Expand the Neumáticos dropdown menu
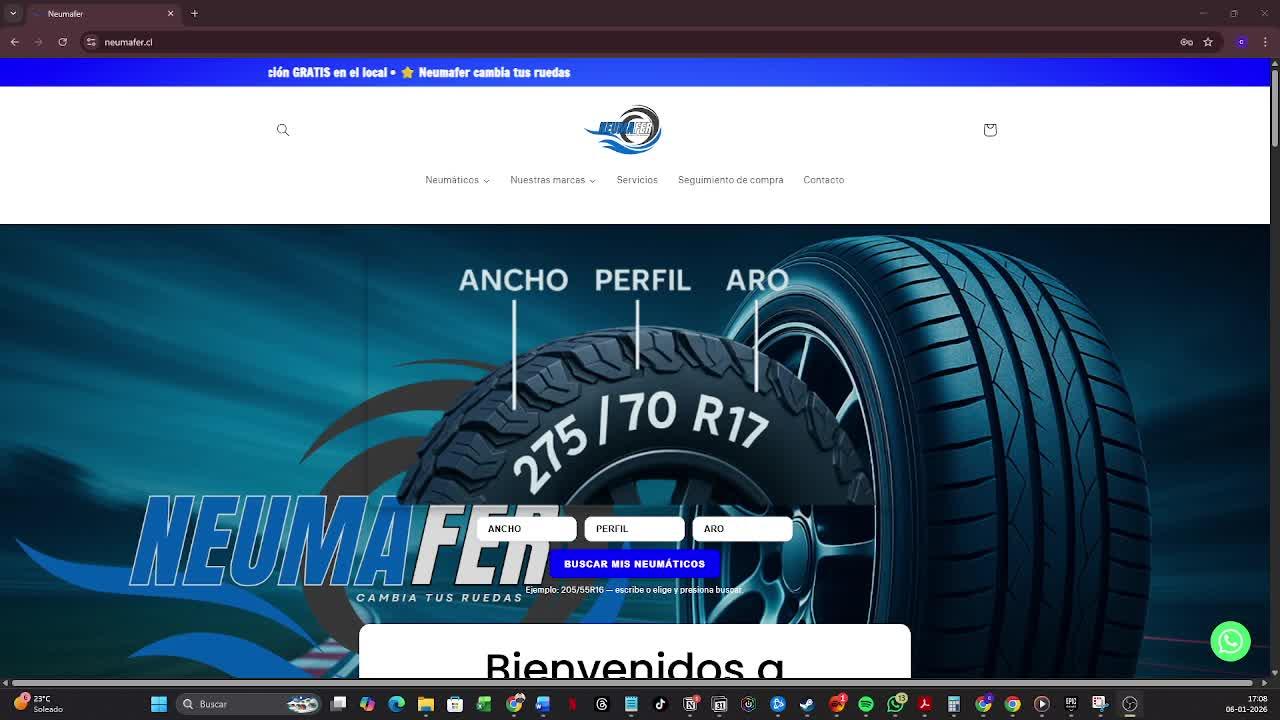This screenshot has width=1280, height=720. [457, 180]
